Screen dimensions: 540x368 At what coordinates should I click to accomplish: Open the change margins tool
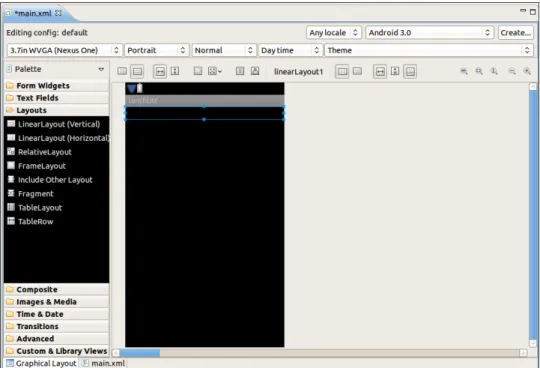(x=198, y=71)
